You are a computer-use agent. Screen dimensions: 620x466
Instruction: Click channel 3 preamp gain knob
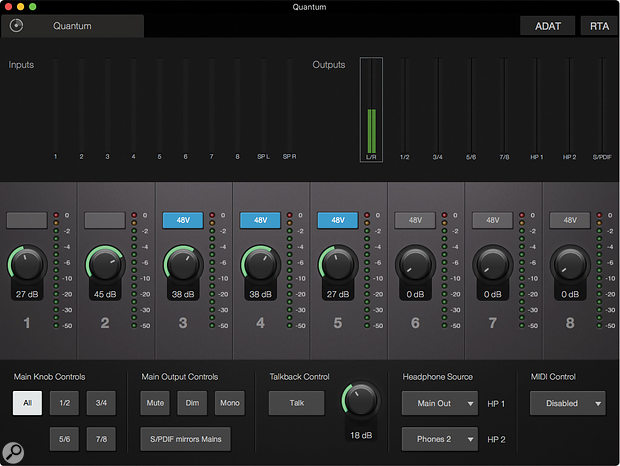click(x=183, y=264)
